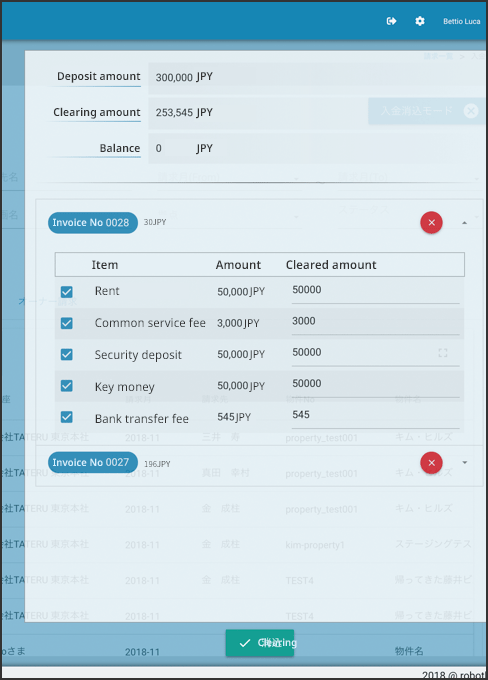The height and width of the screenshot is (680, 488).
Task: Click the Invoice No 0028 badge
Action: point(93,222)
